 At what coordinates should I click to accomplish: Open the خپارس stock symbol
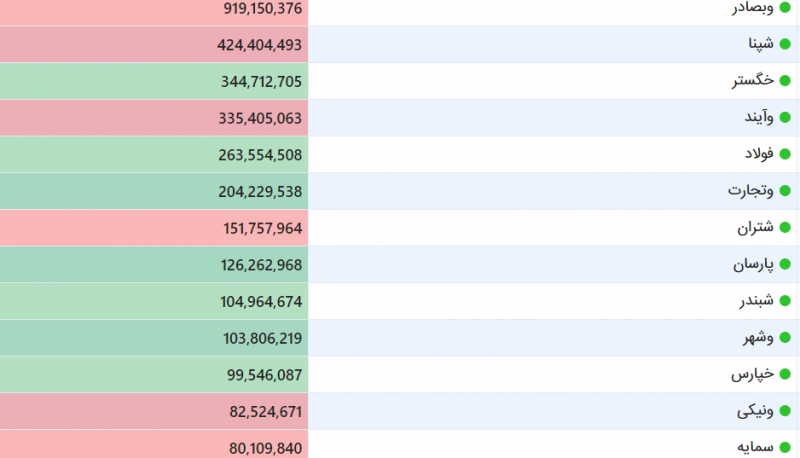(x=753, y=374)
